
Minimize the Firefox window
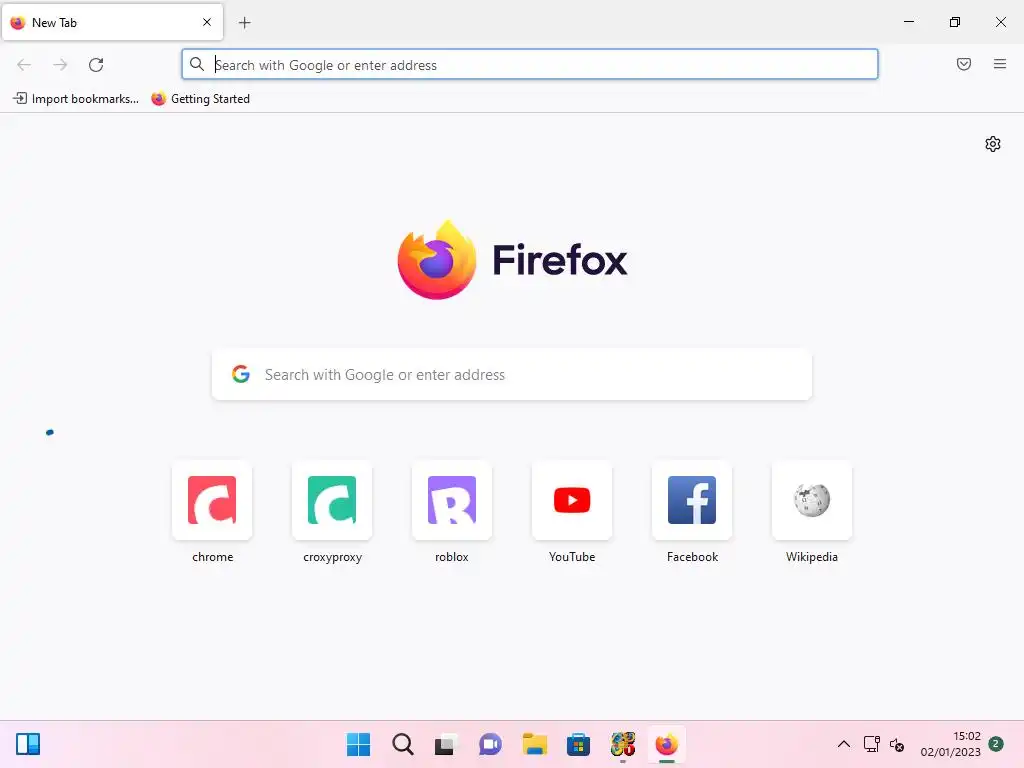(x=908, y=22)
